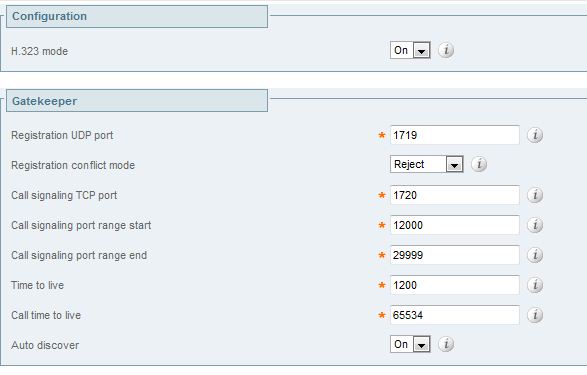Click info icon for Registration conflict mode
Screen dimensions: 587x375
click(479, 164)
